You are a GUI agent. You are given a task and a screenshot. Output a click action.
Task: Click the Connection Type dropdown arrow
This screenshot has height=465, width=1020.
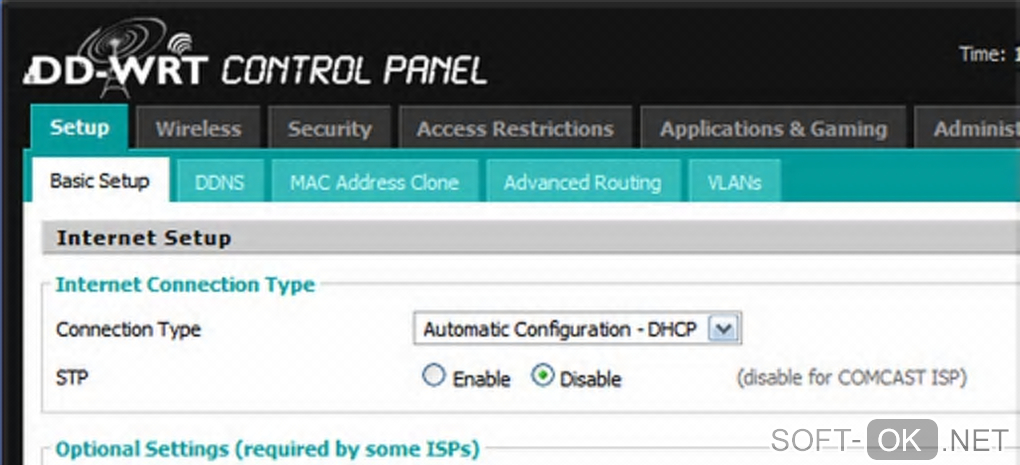pos(723,330)
